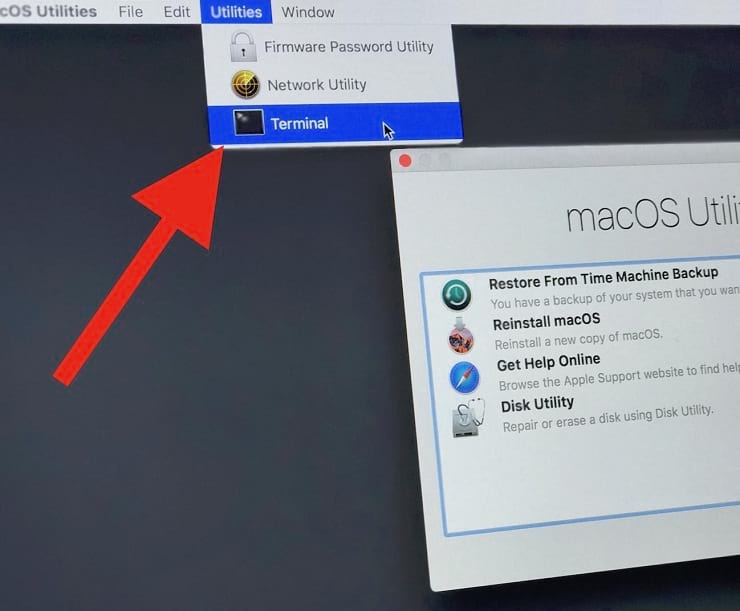
Task: Choose Firmware Password Utility from the menu
Action: pos(331,47)
